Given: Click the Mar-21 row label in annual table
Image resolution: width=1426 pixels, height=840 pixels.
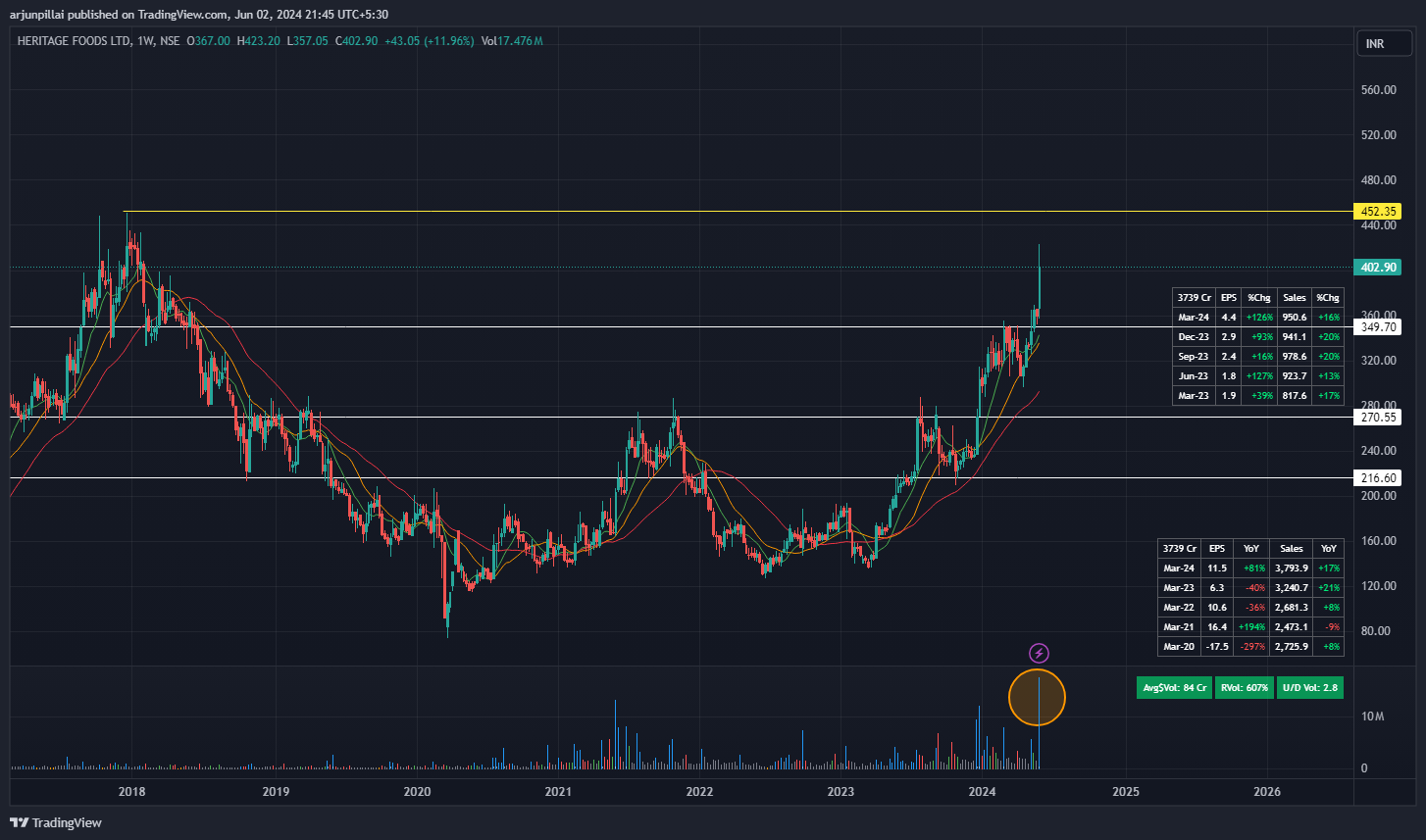Looking at the screenshot, I should tap(1178, 627).
